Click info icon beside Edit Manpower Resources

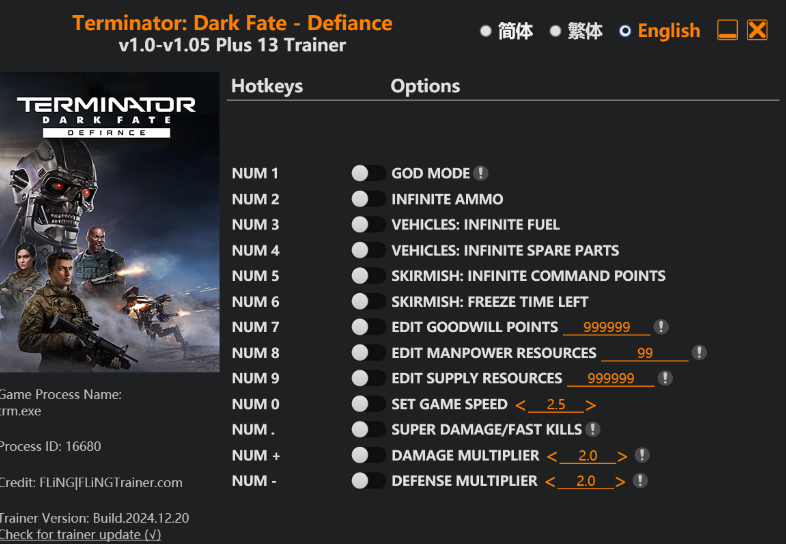coord(699,352)
